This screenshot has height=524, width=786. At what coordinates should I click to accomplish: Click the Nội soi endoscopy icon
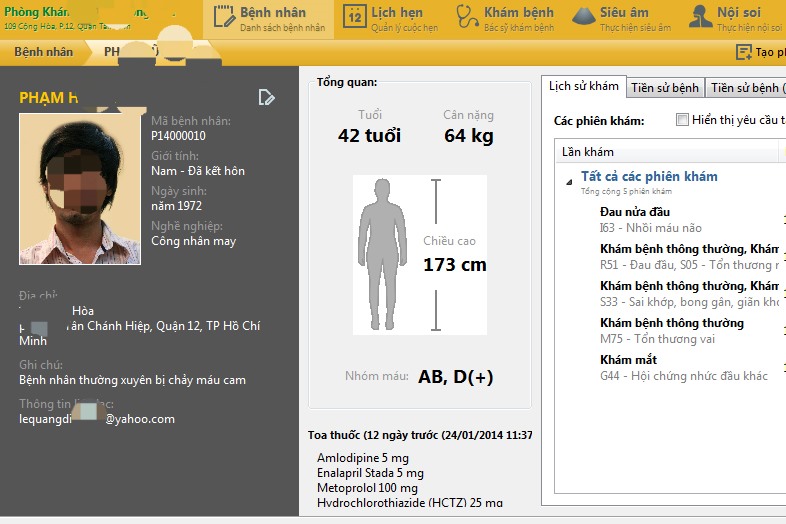point(701,18)
